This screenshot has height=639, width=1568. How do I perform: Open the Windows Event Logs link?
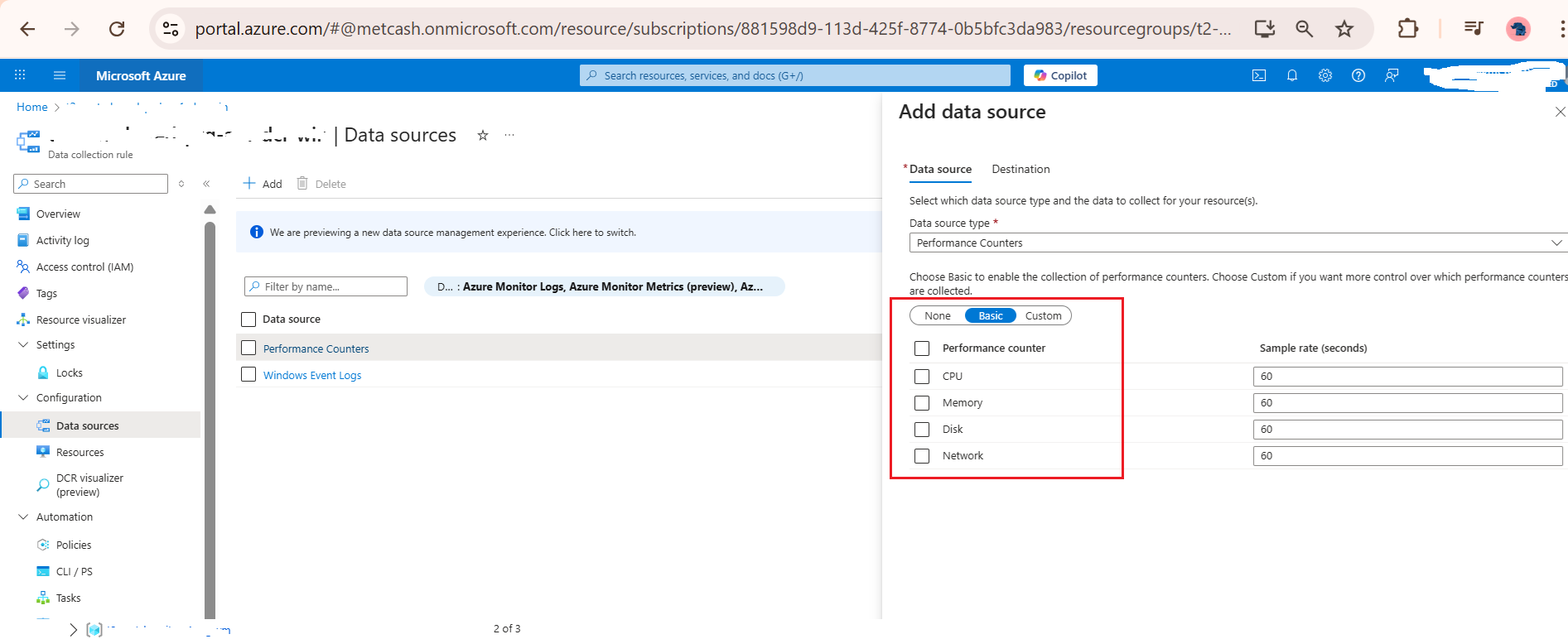pyautogui.click(x=312, y=375)
